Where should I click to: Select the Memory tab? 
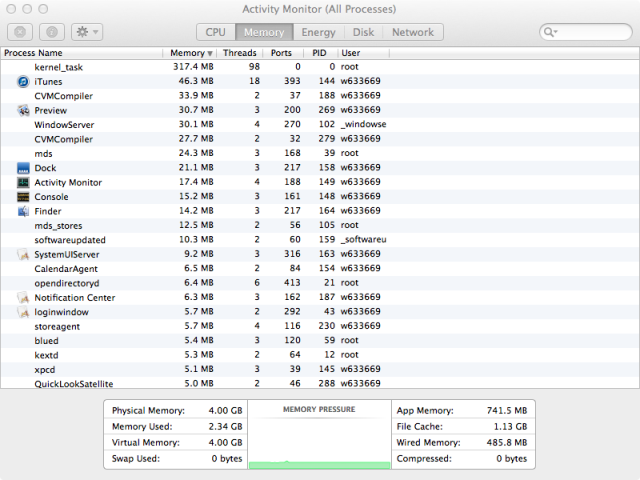[x=264, y=32]
